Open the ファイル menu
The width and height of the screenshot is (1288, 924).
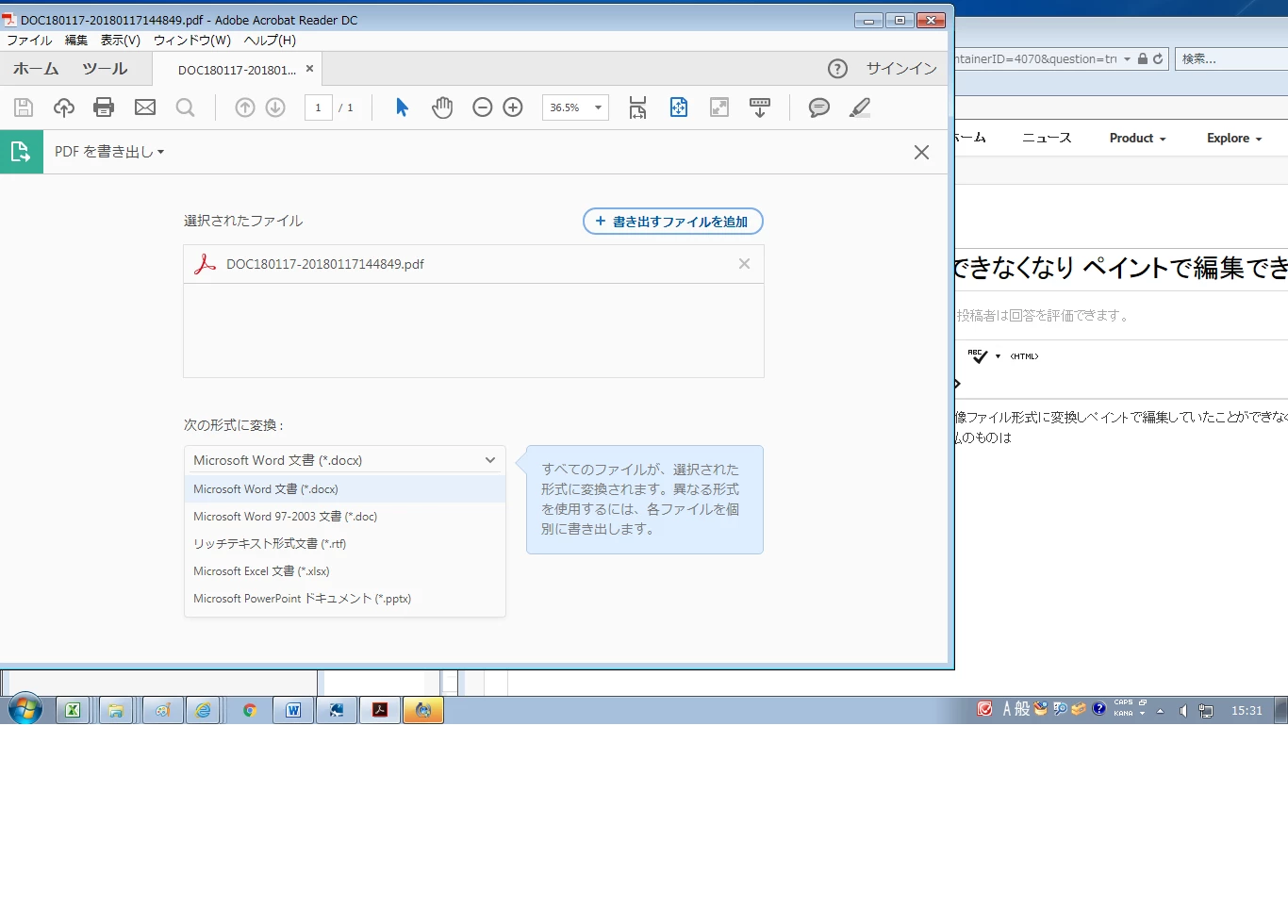click(29, 41)
